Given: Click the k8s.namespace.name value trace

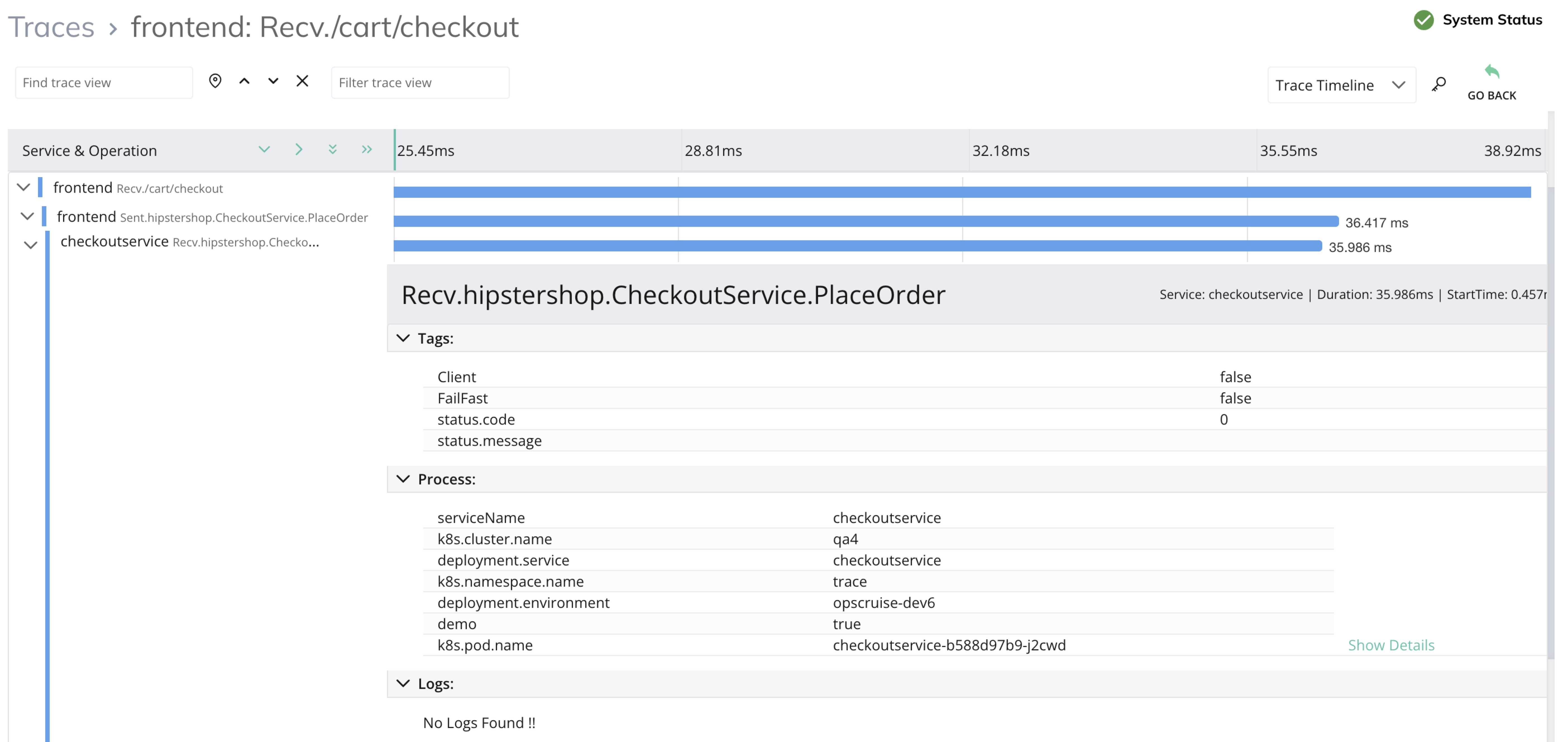Looking at the screenshot, I should tap(849, 581).
